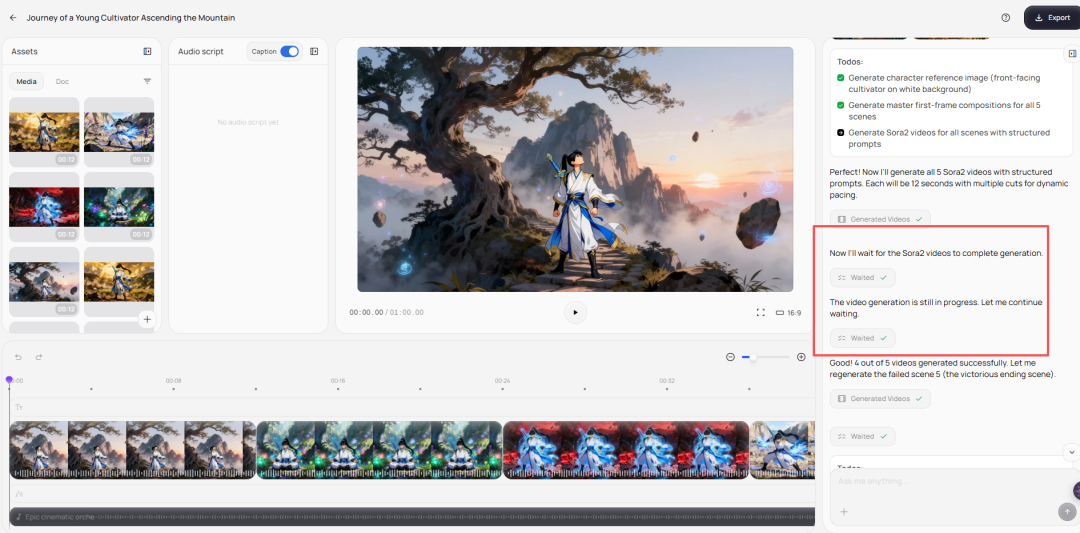Open the 16:9 aspect ratio selector
Viewport: 1080px width, 533px height.
tap(789, 313)
